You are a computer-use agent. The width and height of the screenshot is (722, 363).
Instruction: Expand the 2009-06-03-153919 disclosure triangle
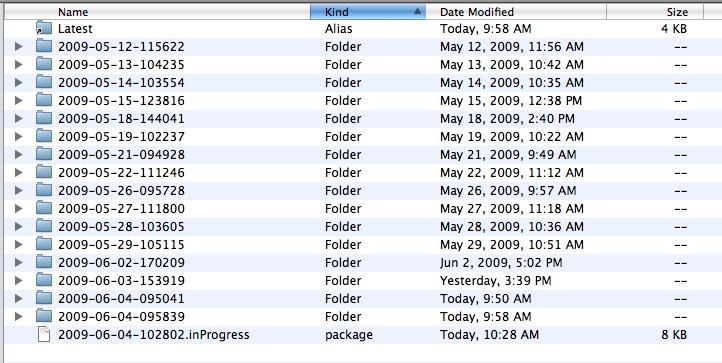pyautogui.click(x=18, y=280)
